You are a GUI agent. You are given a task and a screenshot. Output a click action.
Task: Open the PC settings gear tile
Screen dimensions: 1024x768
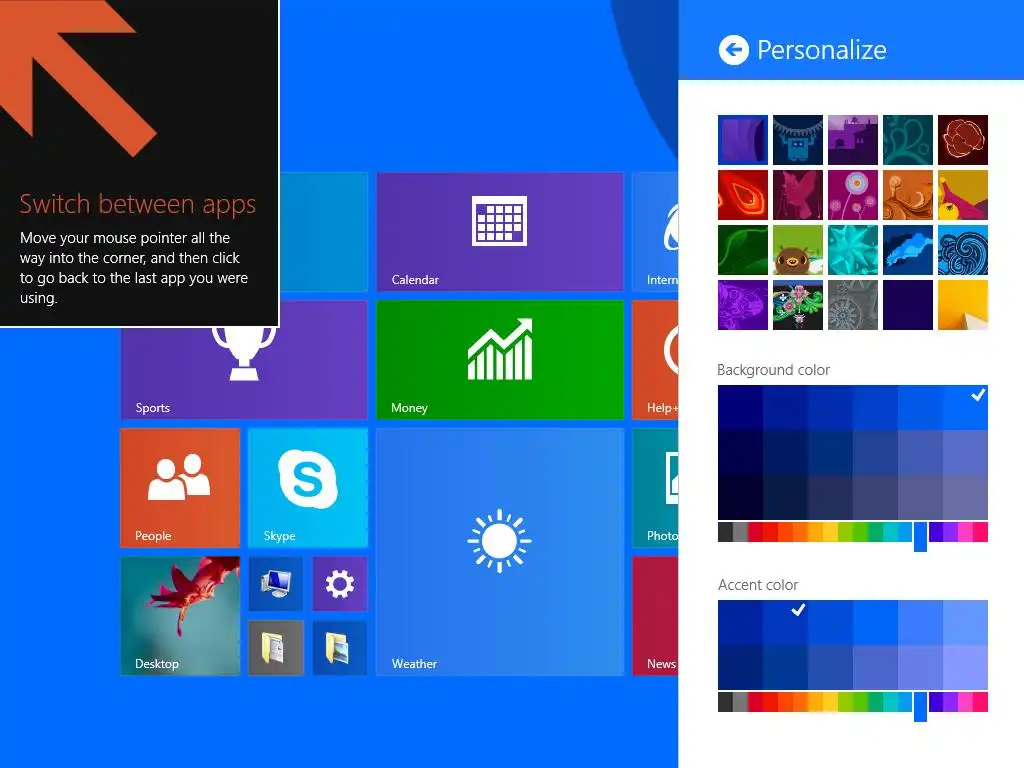[340, 584]
